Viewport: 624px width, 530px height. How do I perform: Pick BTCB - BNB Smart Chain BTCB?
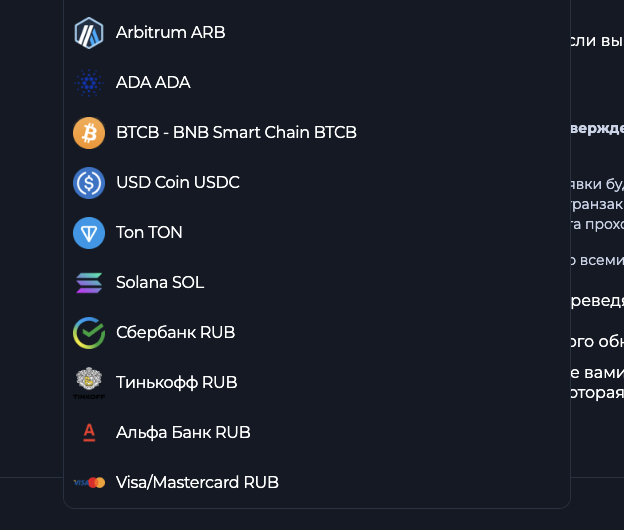click(236, 133)
